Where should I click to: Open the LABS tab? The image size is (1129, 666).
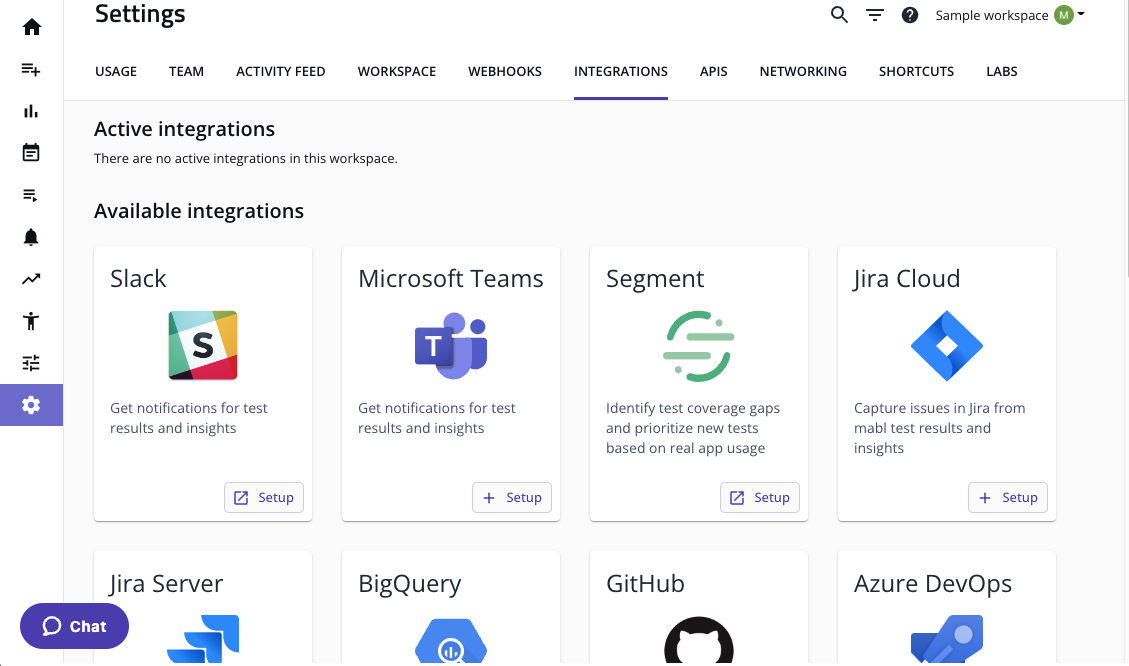pyautogui.click(x=1002, y=71)
